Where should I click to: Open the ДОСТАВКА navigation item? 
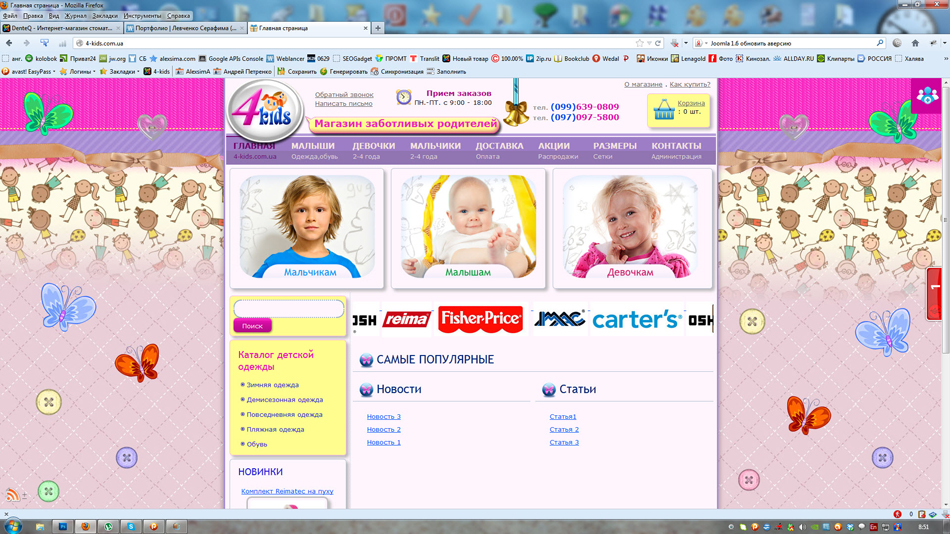(x=499, y=150)
